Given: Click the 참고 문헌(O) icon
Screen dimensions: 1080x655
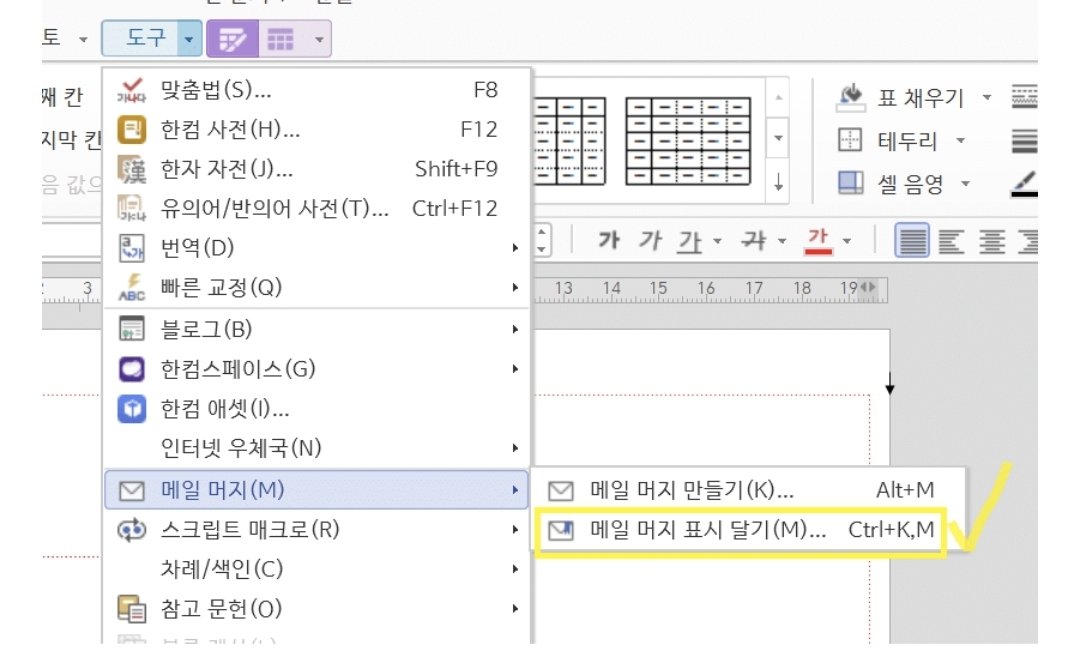Looking at the screenshot, I should (132, 609).
